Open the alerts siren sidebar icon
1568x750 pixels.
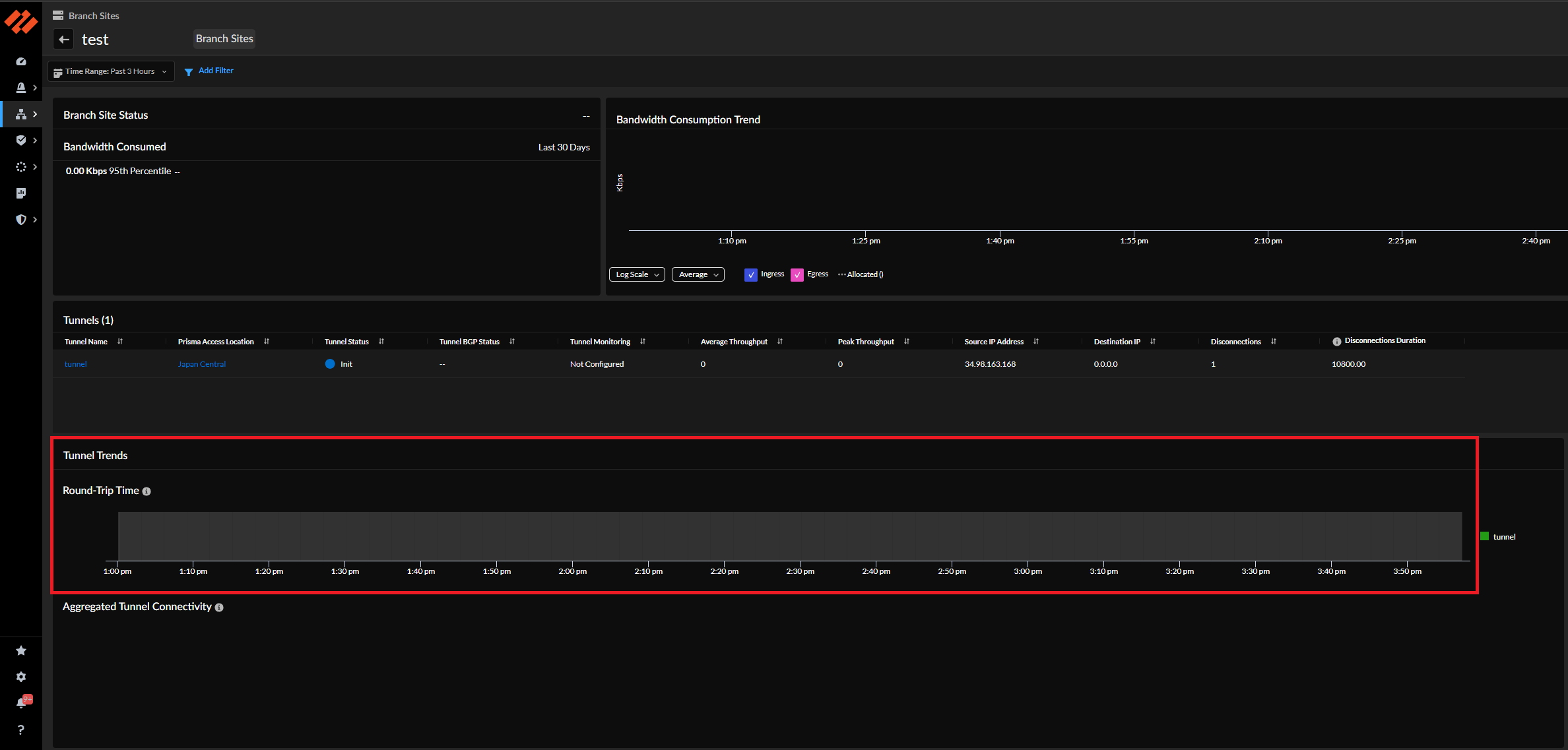click(x=21, y=88)
